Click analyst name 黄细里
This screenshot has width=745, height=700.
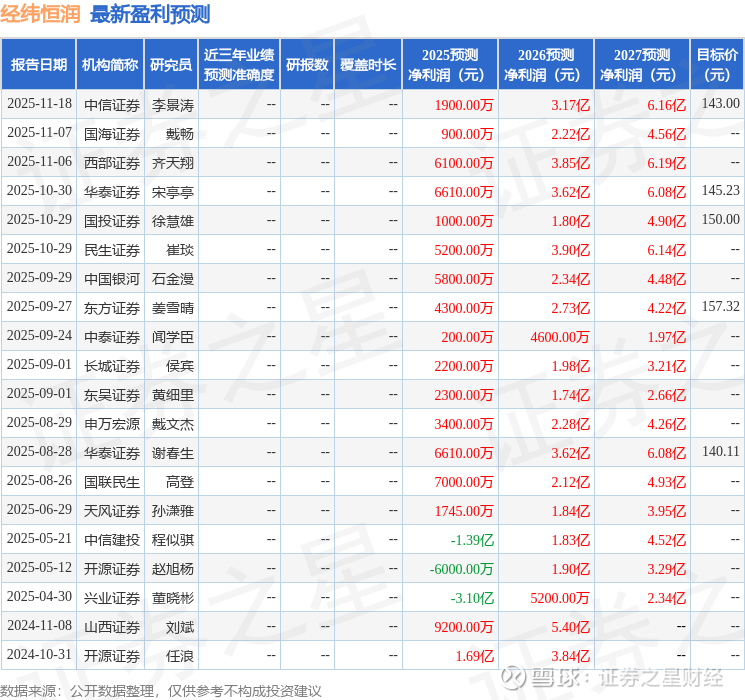pos(173,395)
